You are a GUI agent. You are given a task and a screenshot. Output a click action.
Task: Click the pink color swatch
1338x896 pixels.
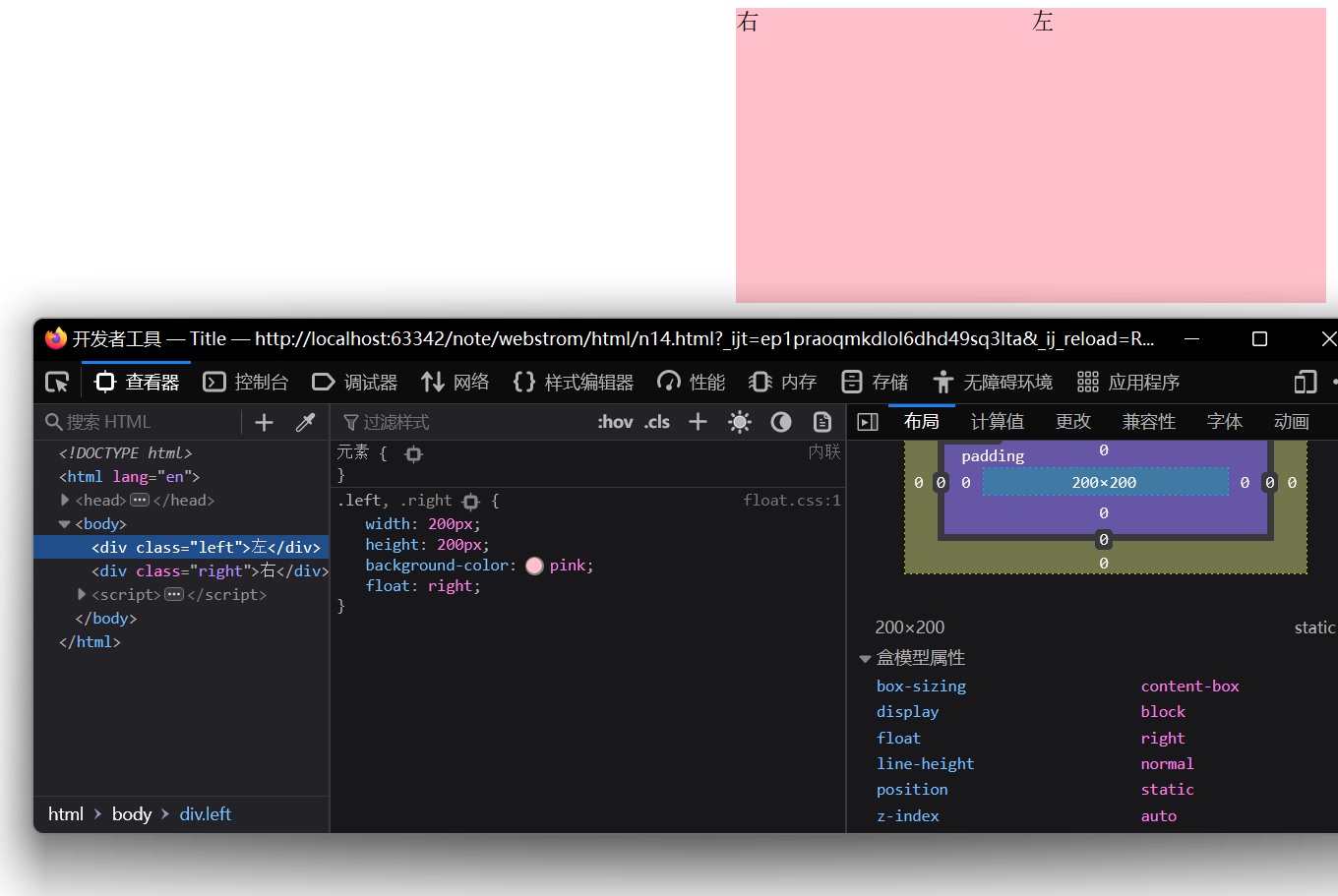pos(534,566)
